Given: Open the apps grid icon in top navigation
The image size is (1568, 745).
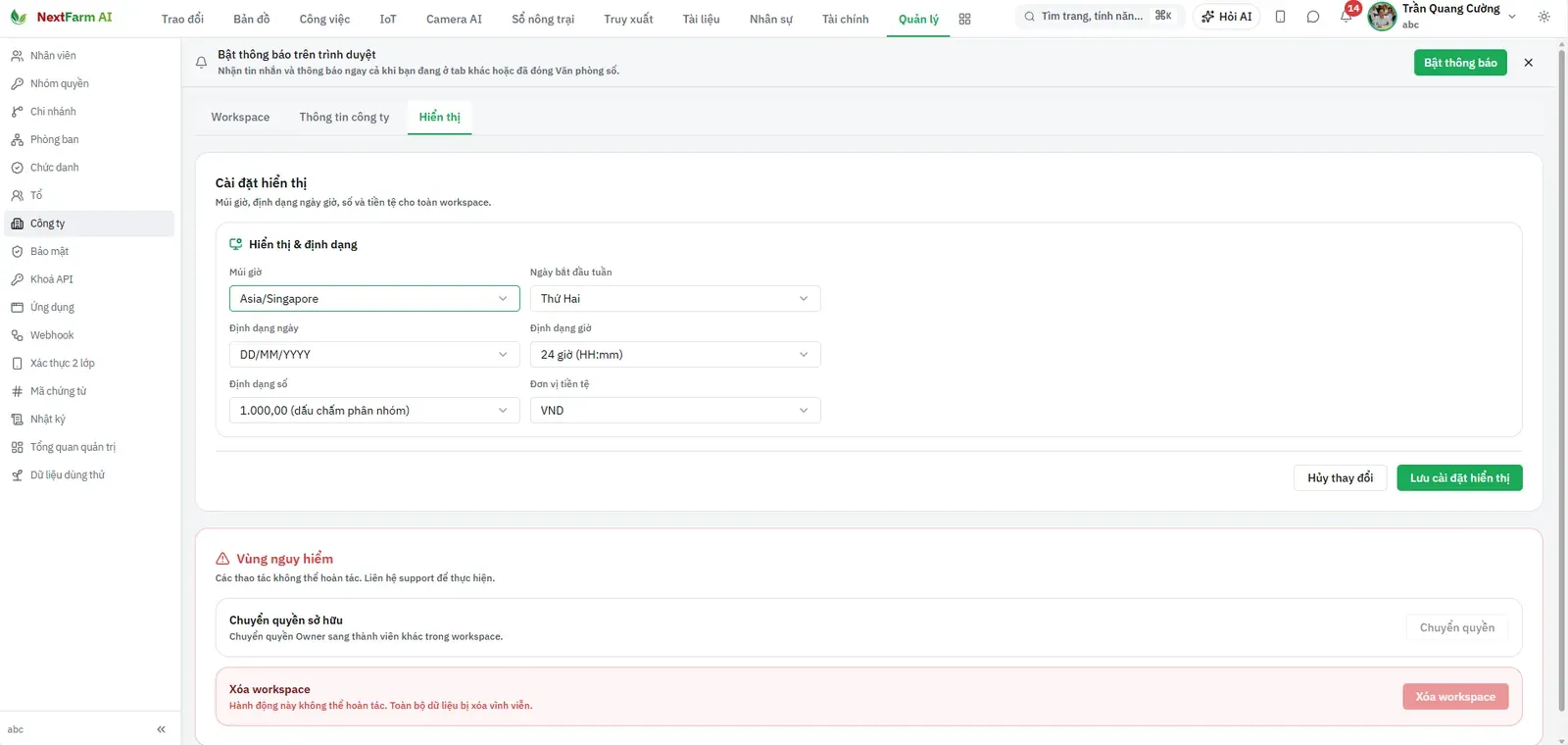Looking at the screenshot, I should coord(964,19).
